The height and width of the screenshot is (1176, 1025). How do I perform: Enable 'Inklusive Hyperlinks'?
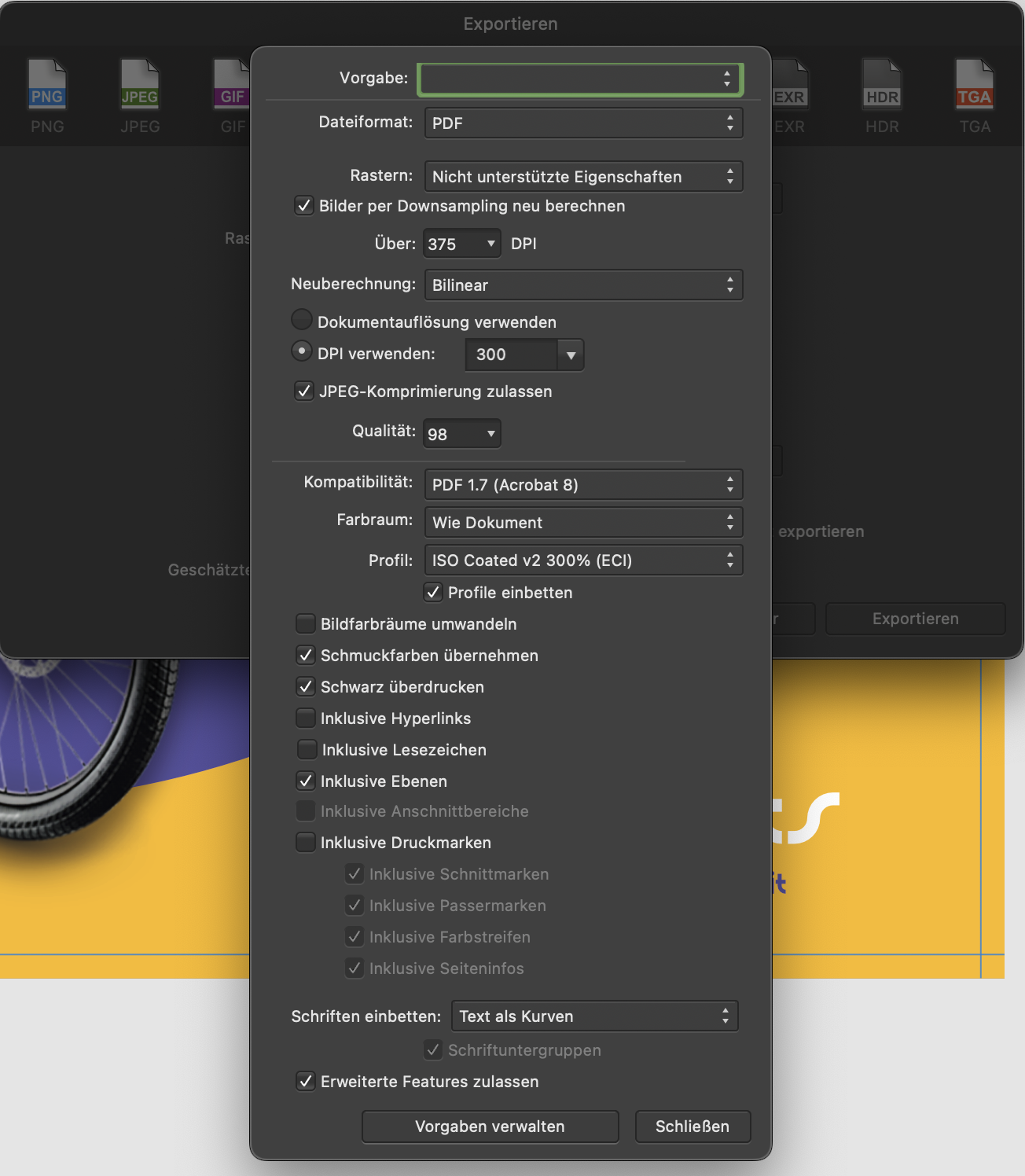(x=306, y=718)
